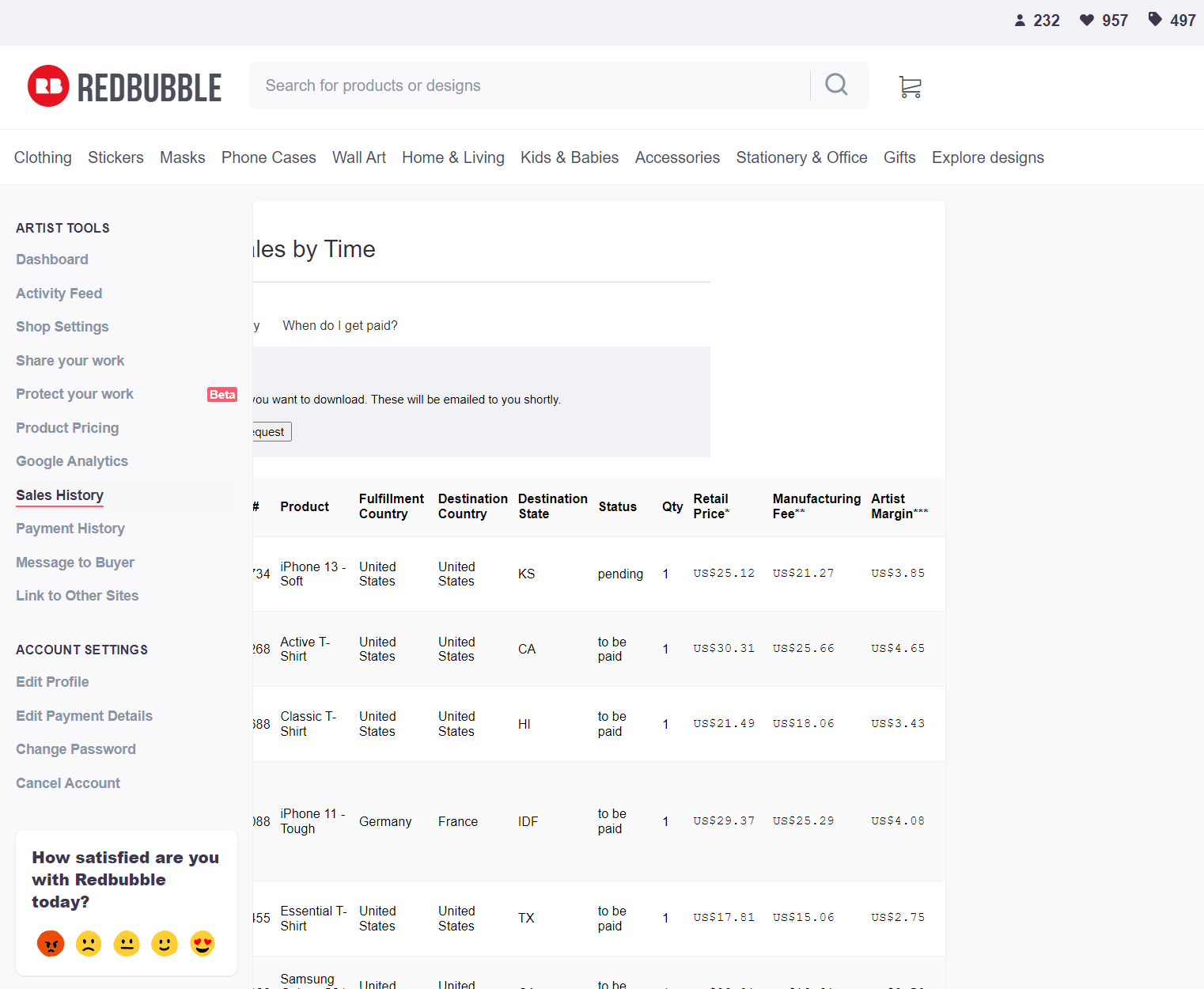
Task: Open the Wall Art category
Action: point(359,157)
